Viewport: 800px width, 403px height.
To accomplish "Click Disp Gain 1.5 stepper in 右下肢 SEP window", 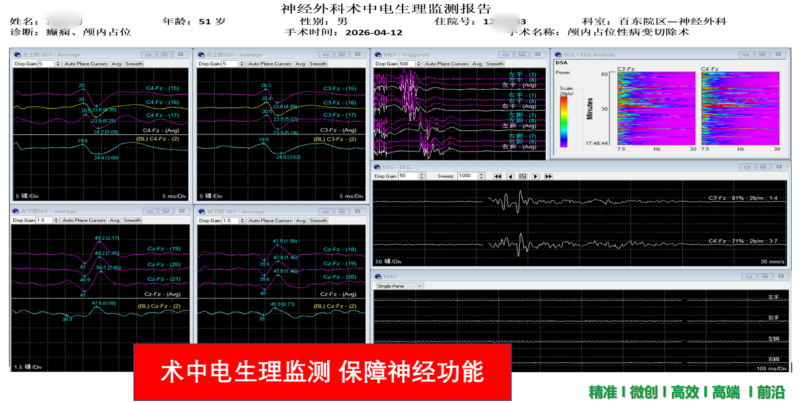I will [242, 220].
